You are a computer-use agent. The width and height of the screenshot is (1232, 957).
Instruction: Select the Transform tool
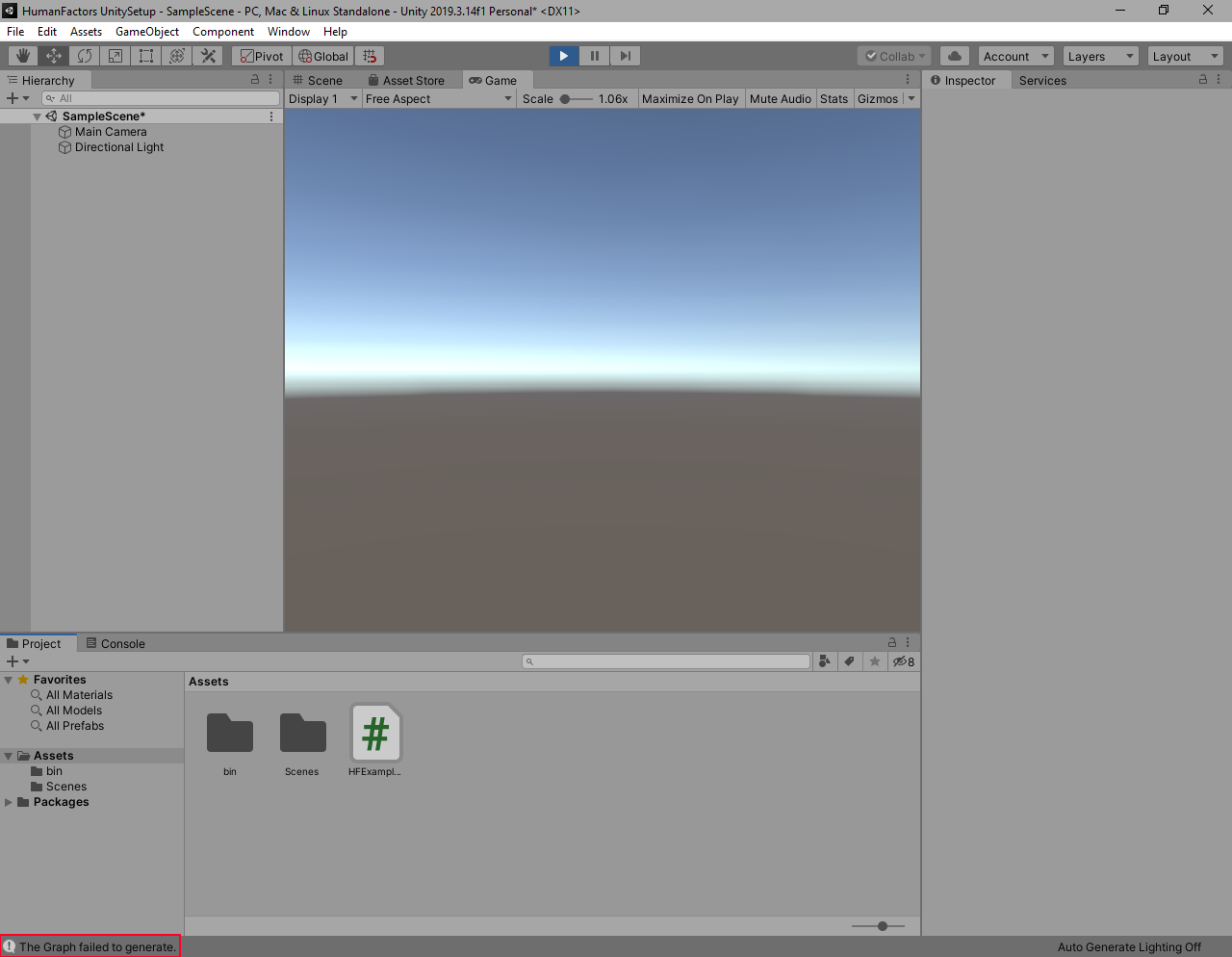click(x=177, y=56)
